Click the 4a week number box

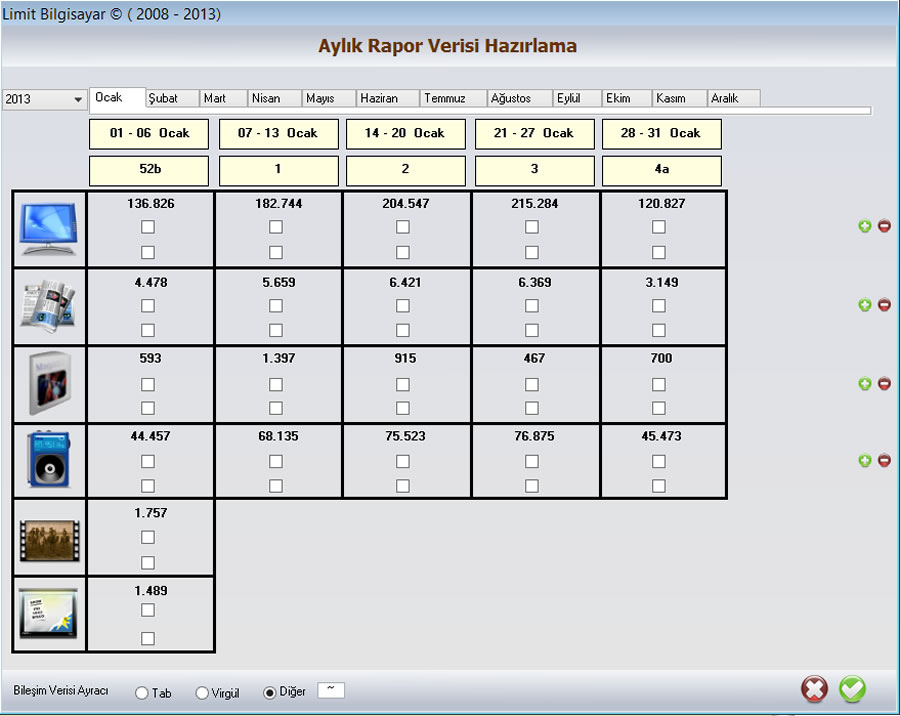[x=661, y=170]
